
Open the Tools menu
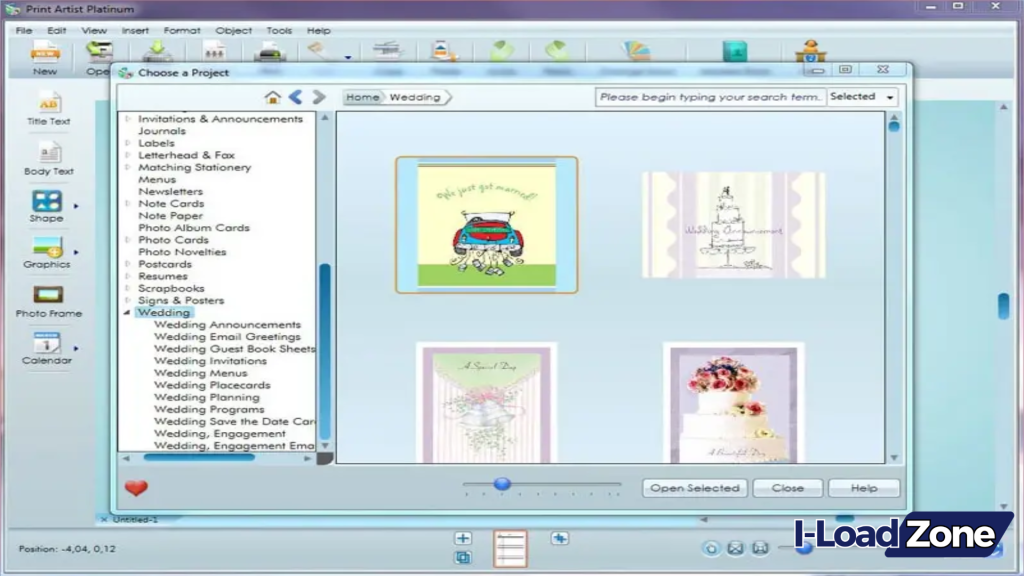(278, 30)
